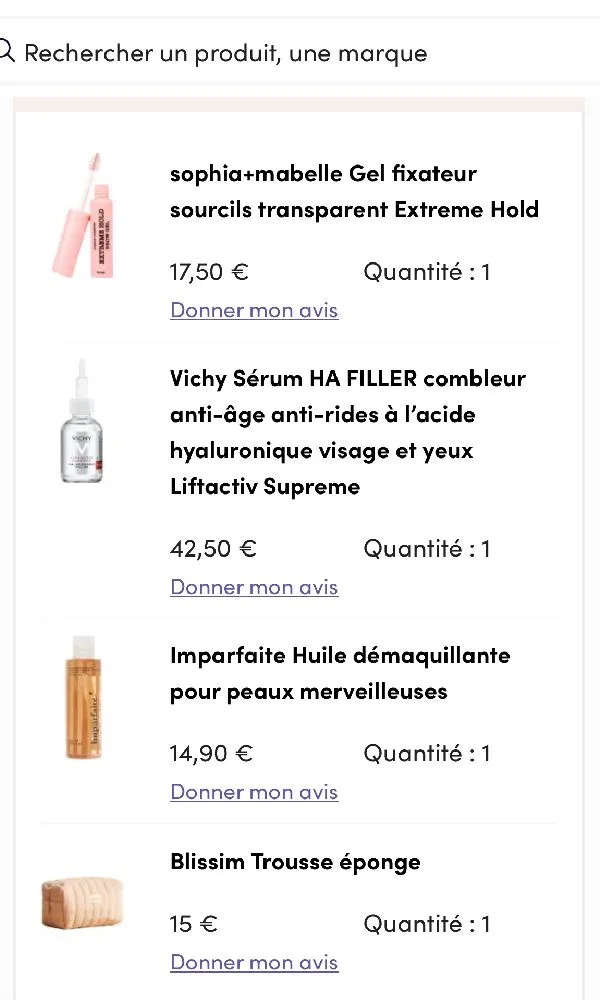Viewport: 600px width, 1000px height.
Task: Click the Blissim sponge pouch image
Action: click(83, 903)
